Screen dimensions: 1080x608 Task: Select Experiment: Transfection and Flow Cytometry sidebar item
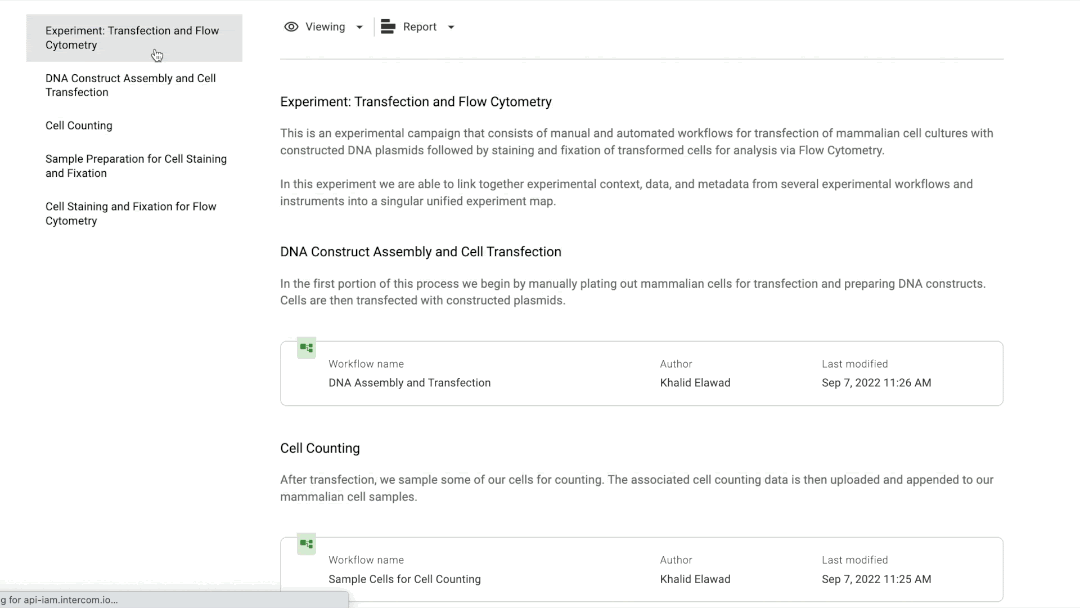pos(132,38)
